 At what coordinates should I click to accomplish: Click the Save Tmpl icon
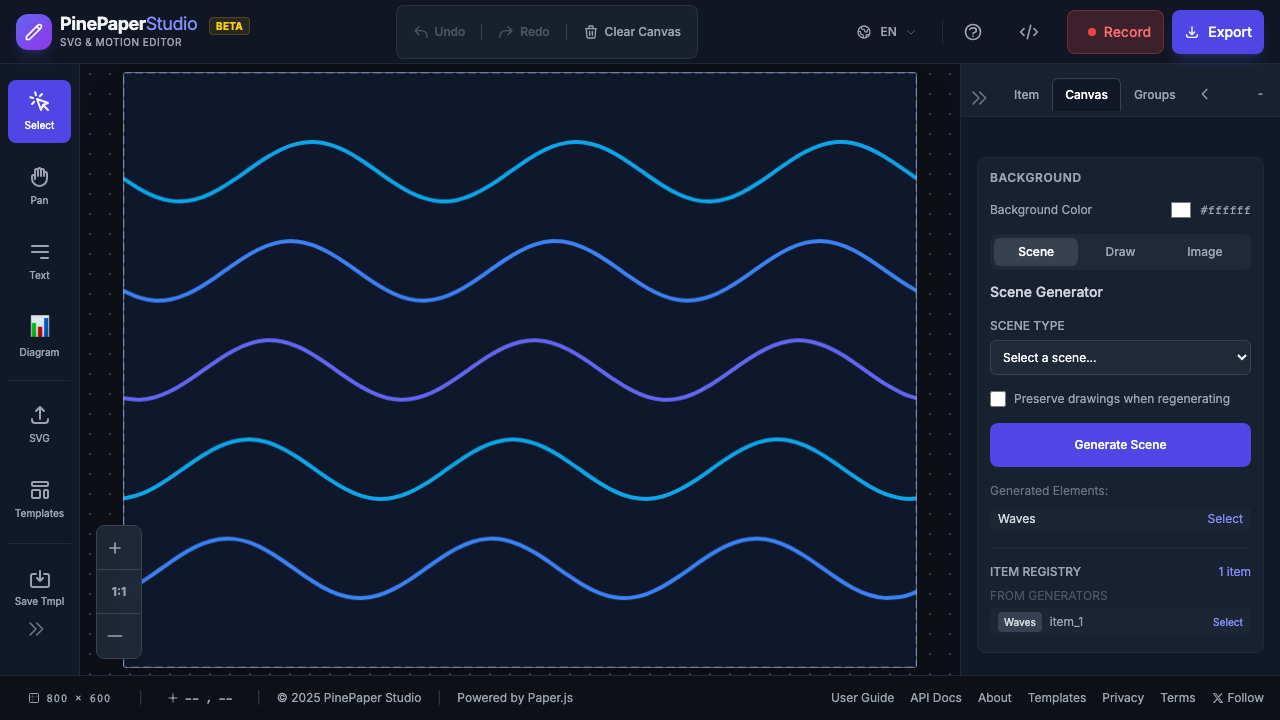click(39, 587)
